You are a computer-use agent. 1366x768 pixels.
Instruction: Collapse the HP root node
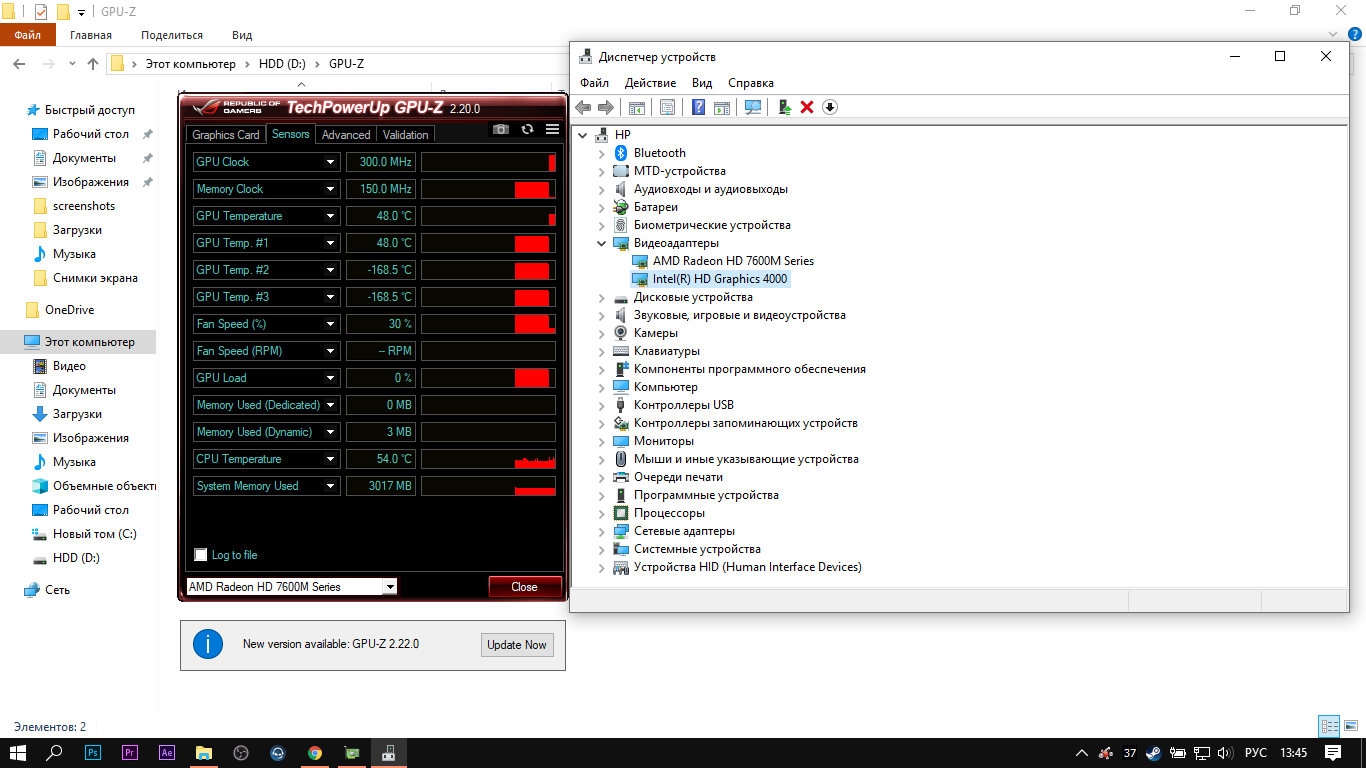coord(582,135)
